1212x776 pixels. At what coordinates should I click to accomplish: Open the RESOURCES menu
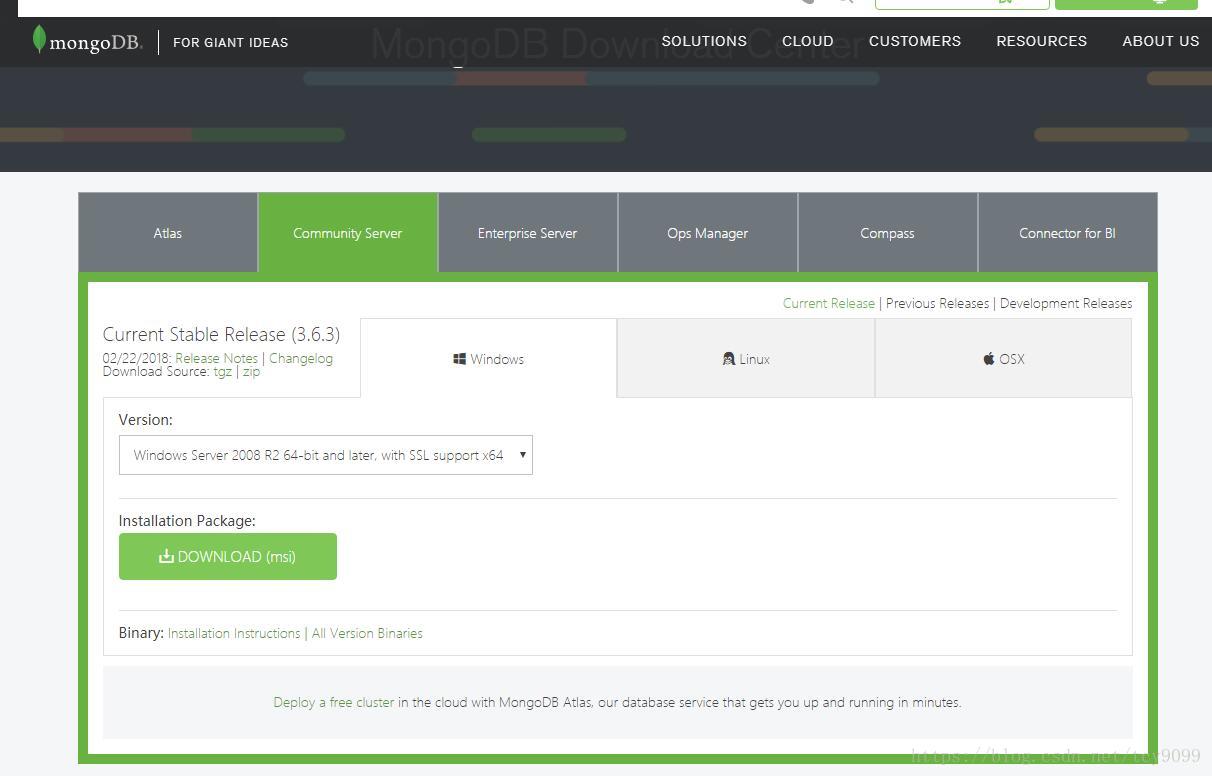pos(1041,41)
